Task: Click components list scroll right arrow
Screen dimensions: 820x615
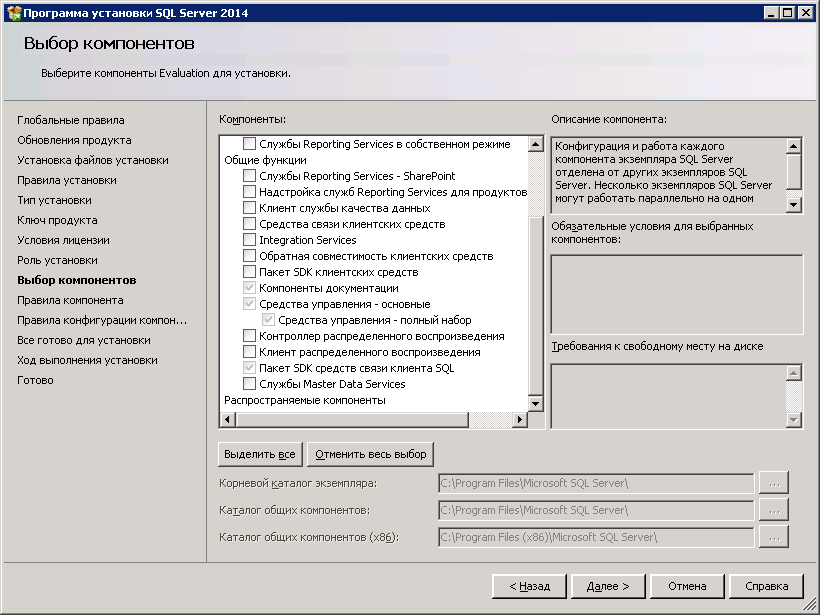Action: click(519, 419)
